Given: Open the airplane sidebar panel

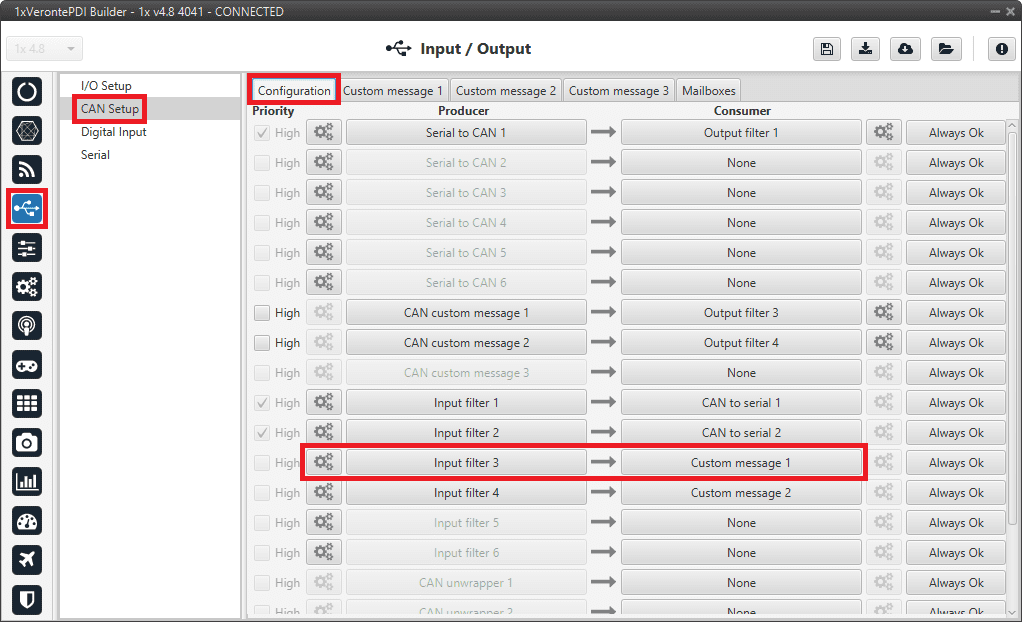Looking at the screenshot, I should 27,559.
